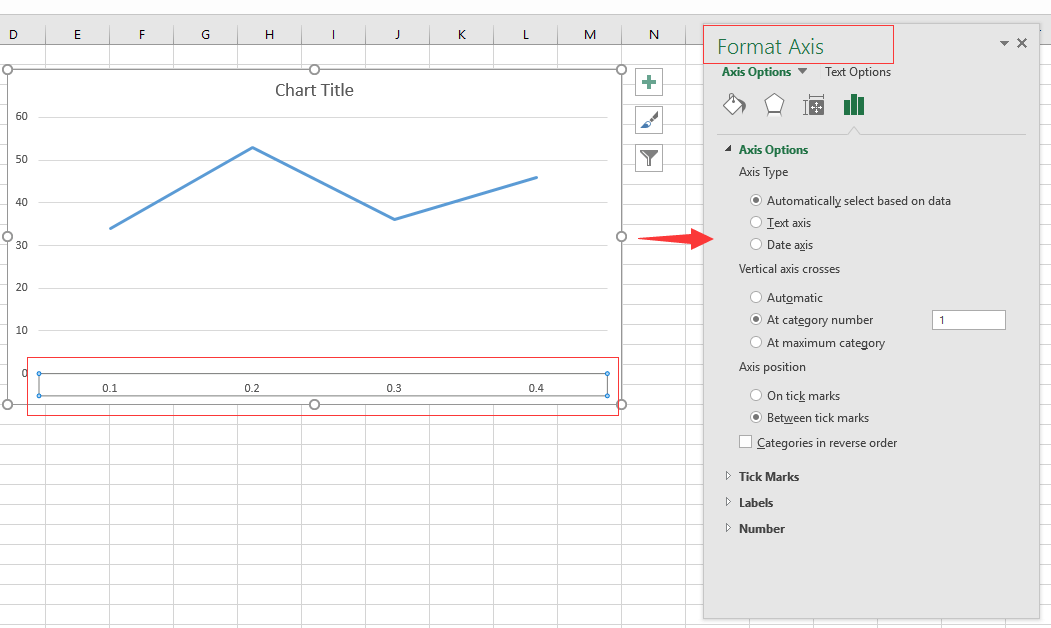Select the Date axis radio option
The image size is (1051, 628).
click(x=756, y=245)
